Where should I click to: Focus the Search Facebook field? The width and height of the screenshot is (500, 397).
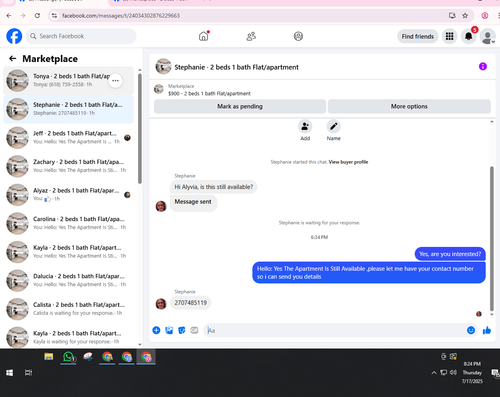[81, 36]
